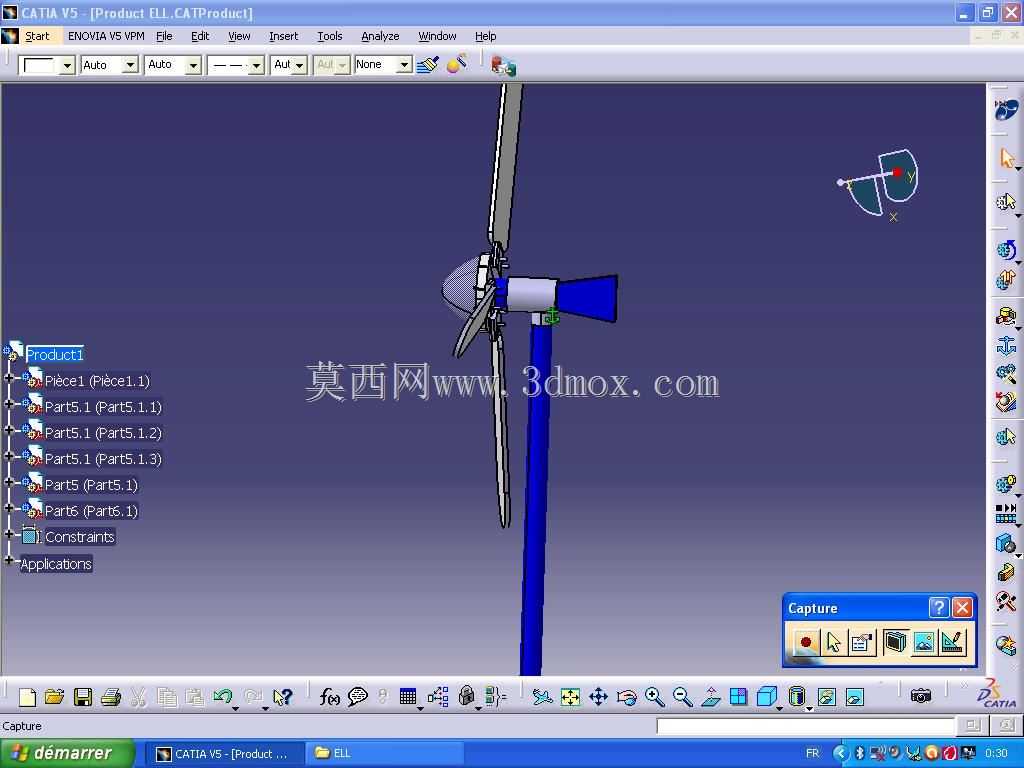This screenshot has width=1024, height=768.
Task: Expand the Part5.1 (Part5.1.1) node
Action: coord(8,404)
